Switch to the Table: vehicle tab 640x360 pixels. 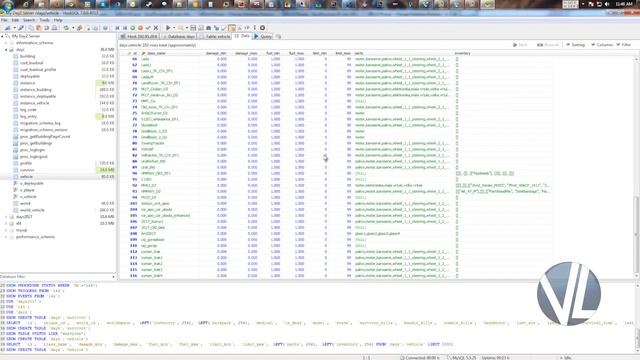[215, 36]
